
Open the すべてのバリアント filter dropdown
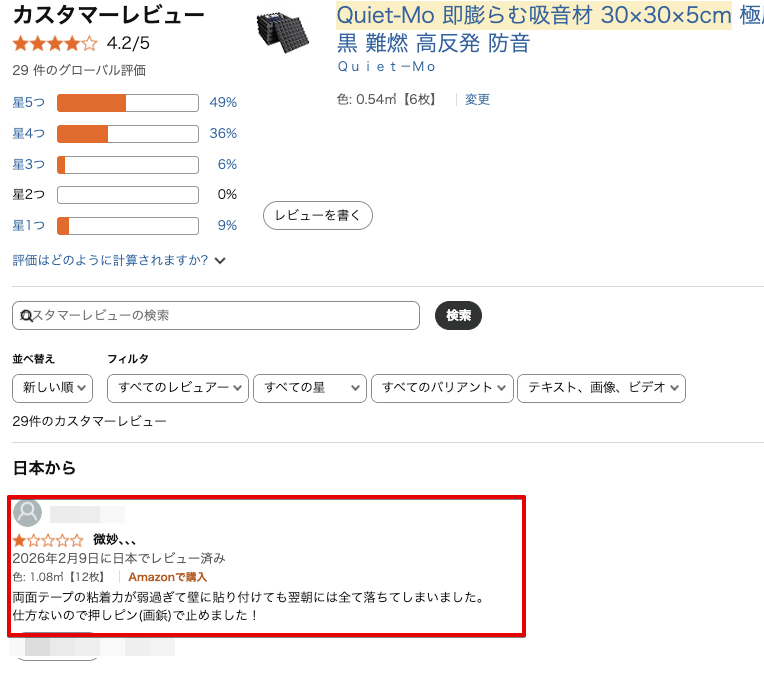point(442,388)
